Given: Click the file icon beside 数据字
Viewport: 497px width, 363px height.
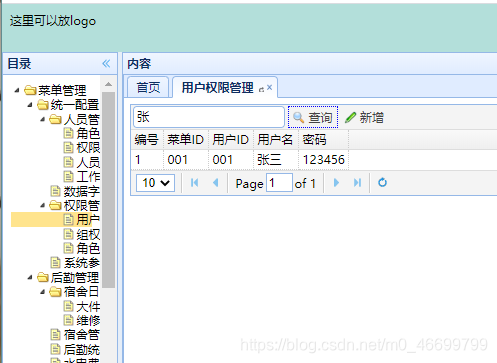Looking at the screenshot, I should click(55, 191).
